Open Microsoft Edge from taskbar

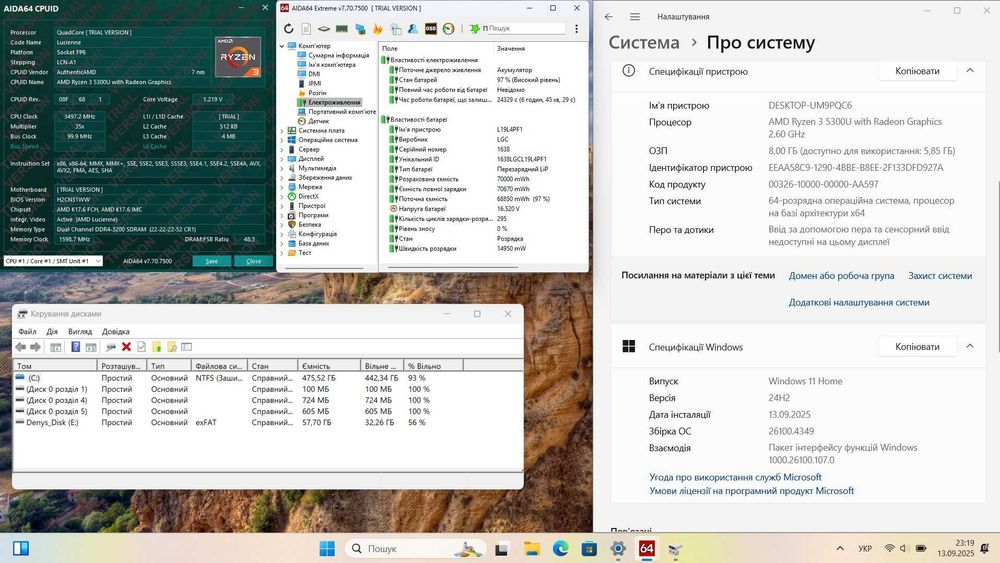coord(560,548)
